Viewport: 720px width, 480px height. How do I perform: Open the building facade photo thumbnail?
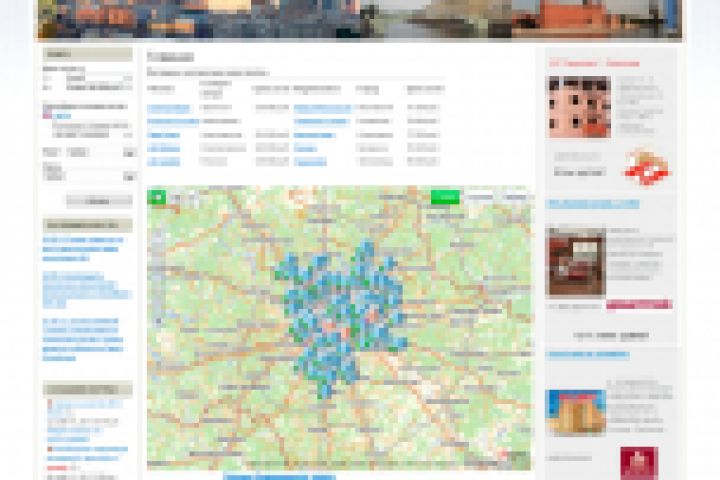(x=579, y=107)
